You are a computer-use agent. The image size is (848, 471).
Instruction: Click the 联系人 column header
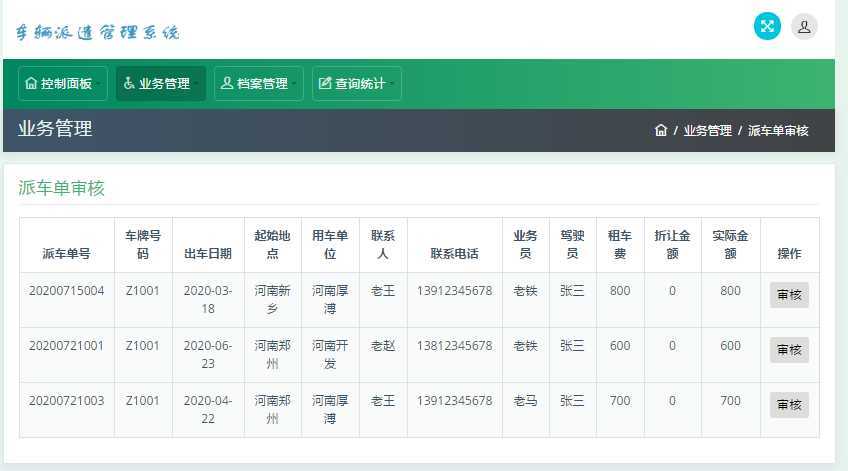pos(383,244)
